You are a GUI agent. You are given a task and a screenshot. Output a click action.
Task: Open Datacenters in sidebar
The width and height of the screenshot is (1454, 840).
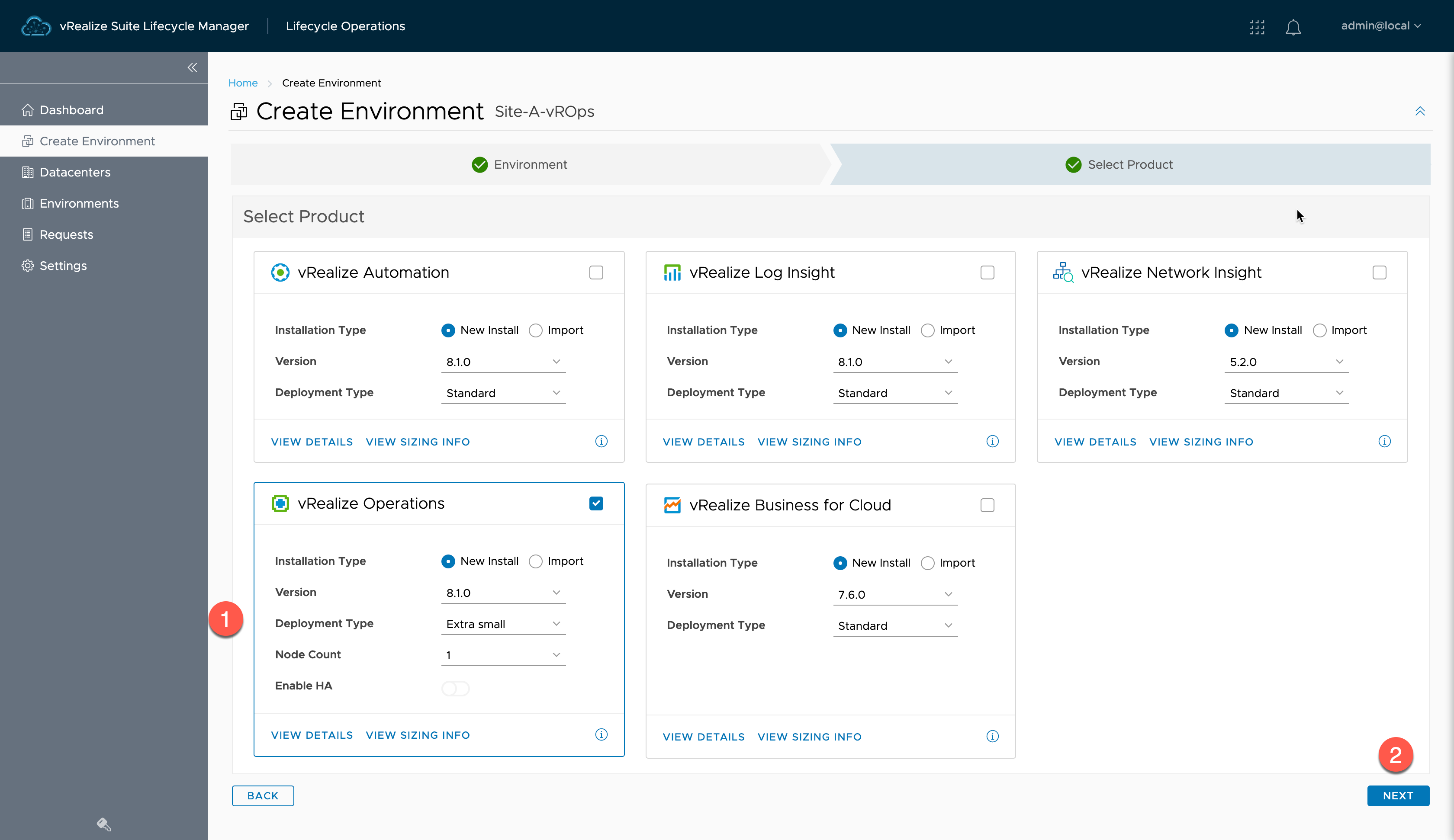[75, 172]
